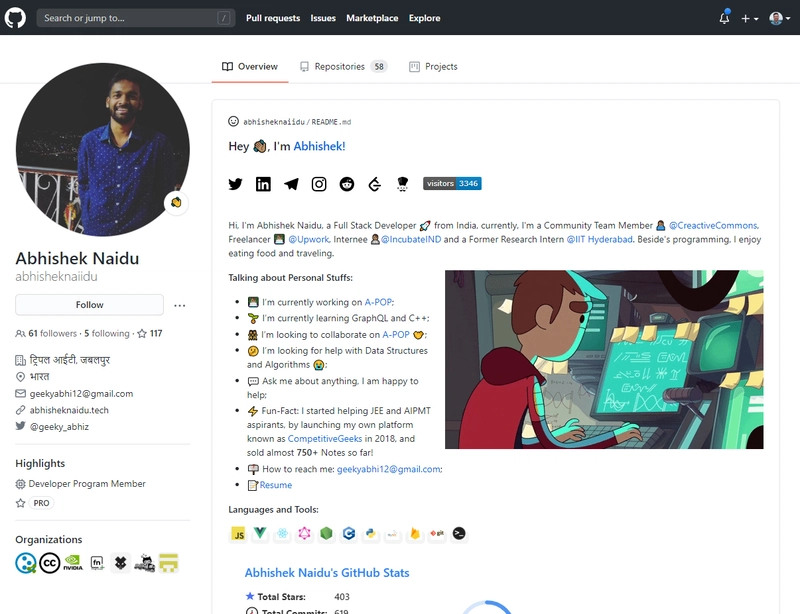Open the yellow pixel organization avatar
The image size is (800, 614).
pos(168,563)
